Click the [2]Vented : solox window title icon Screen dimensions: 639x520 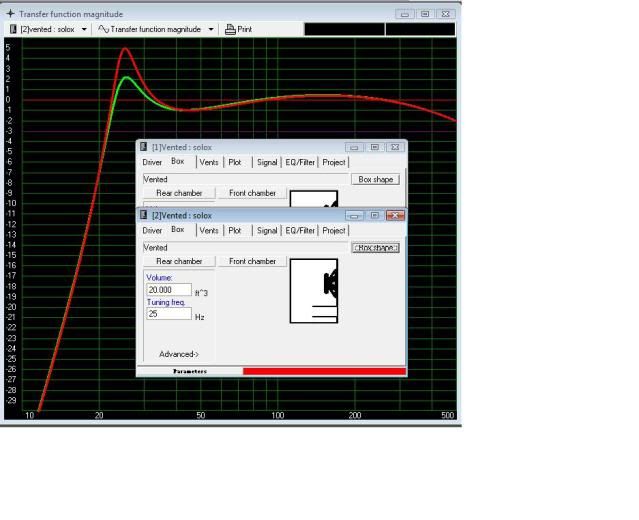[x=143, y=215]
